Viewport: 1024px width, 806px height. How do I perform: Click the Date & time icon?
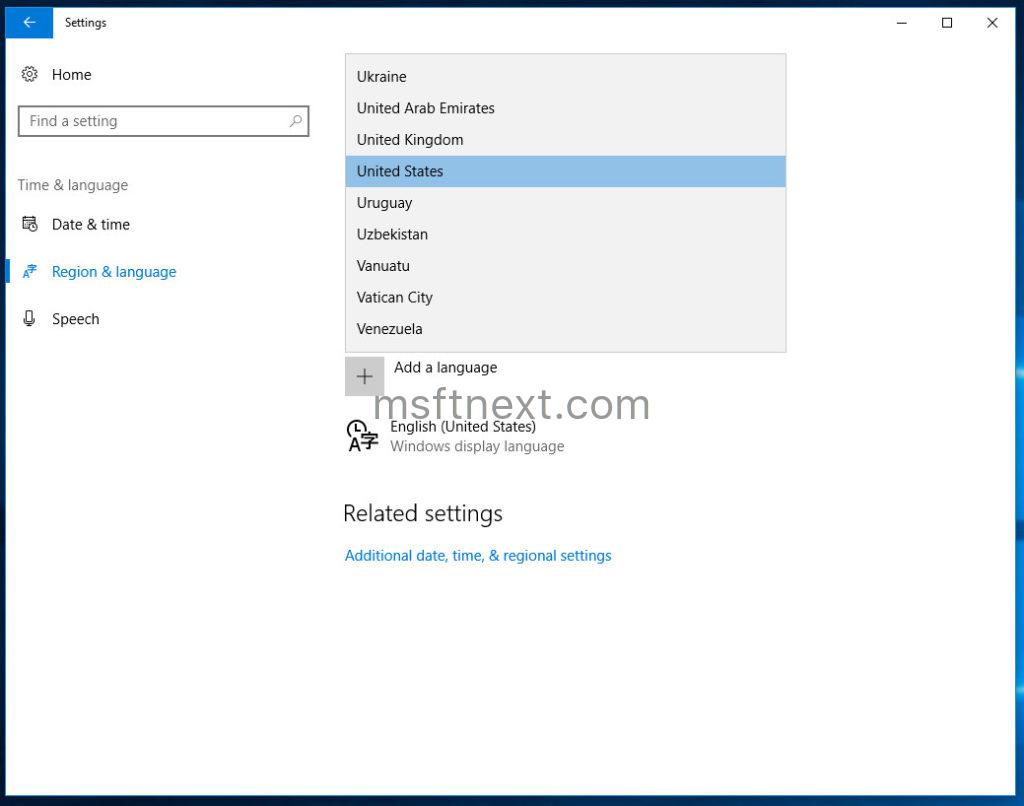(29, 225)
